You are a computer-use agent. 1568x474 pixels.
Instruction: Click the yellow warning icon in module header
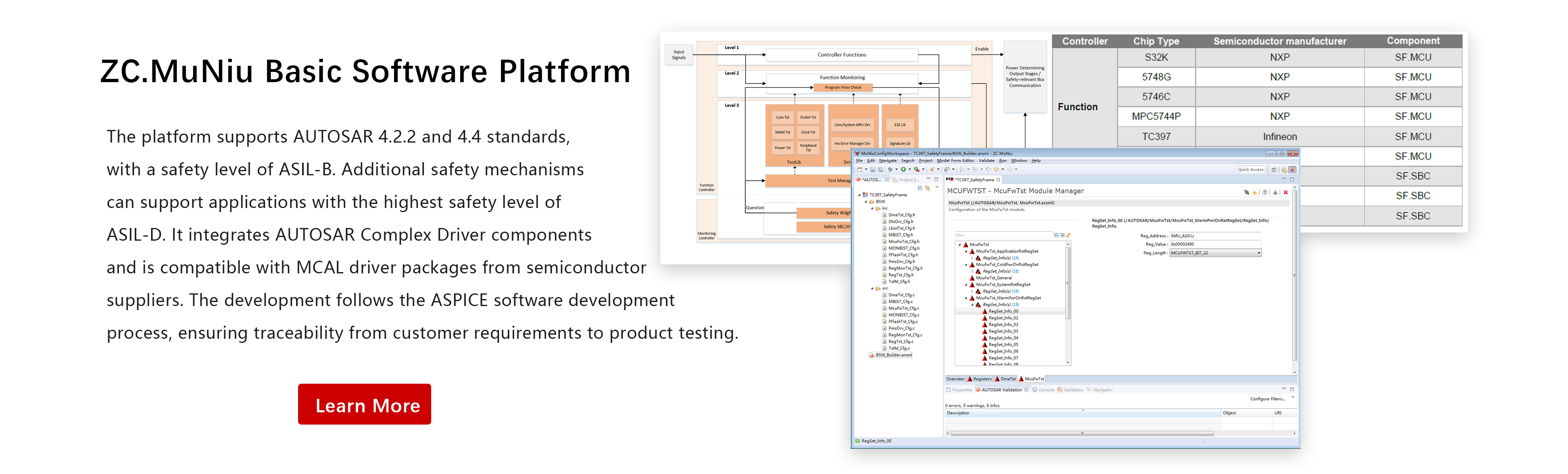click(1254, 192)
